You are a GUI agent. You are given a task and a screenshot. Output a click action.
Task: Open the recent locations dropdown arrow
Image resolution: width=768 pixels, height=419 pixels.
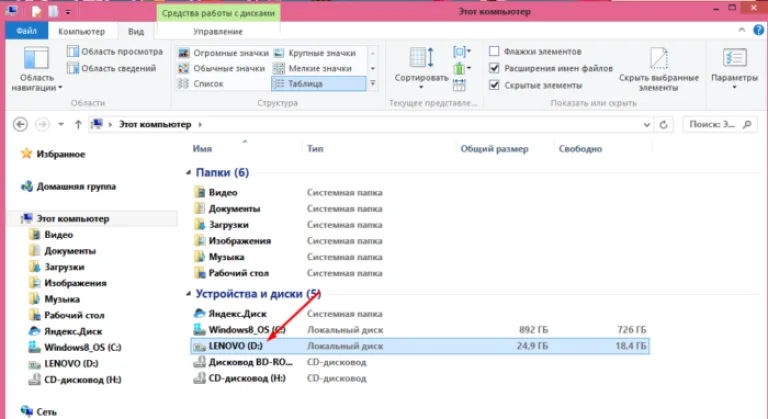point(61,124)
